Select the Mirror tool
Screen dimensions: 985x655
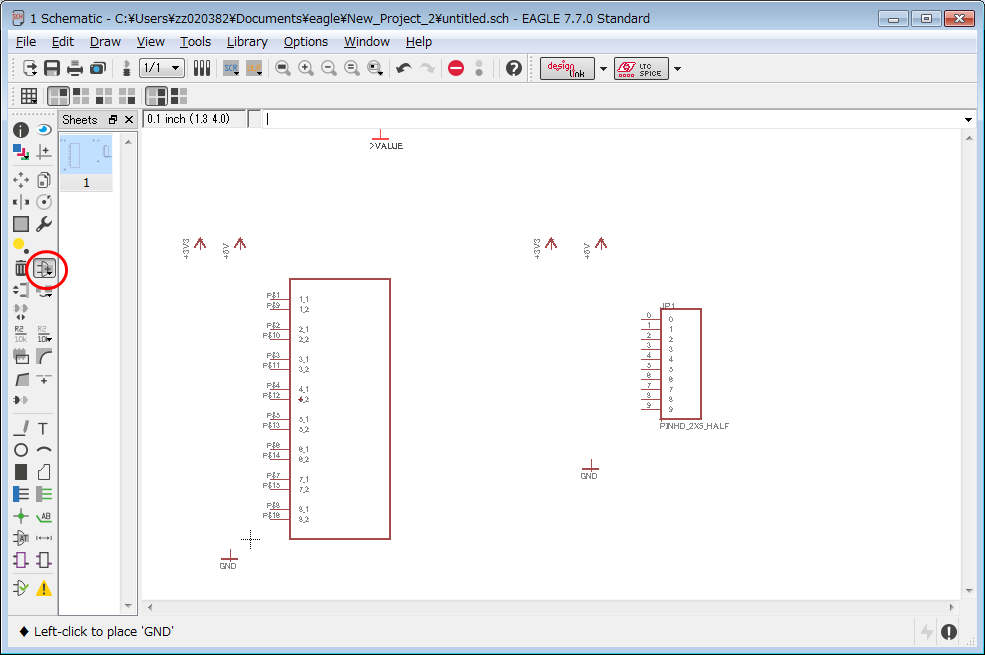click(x=21, y=202)
